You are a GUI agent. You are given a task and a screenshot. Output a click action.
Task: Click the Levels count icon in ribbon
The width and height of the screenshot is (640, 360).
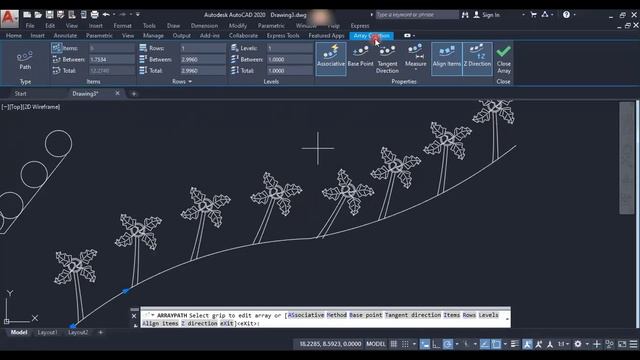point(234,48)
